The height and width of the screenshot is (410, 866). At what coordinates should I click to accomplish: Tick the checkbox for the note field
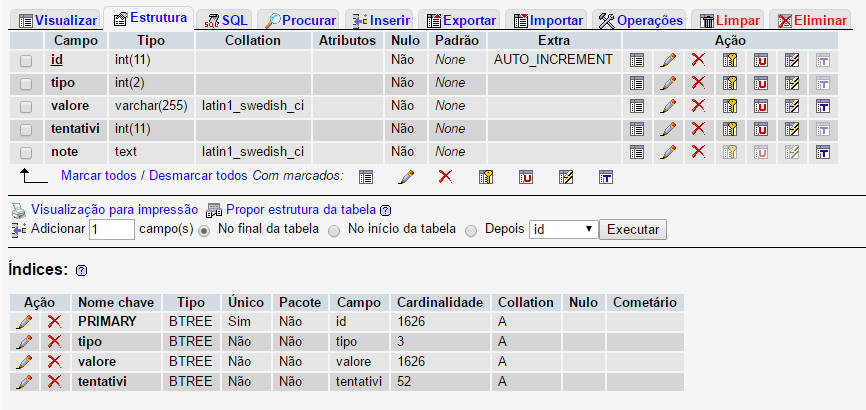coord(26,152)
